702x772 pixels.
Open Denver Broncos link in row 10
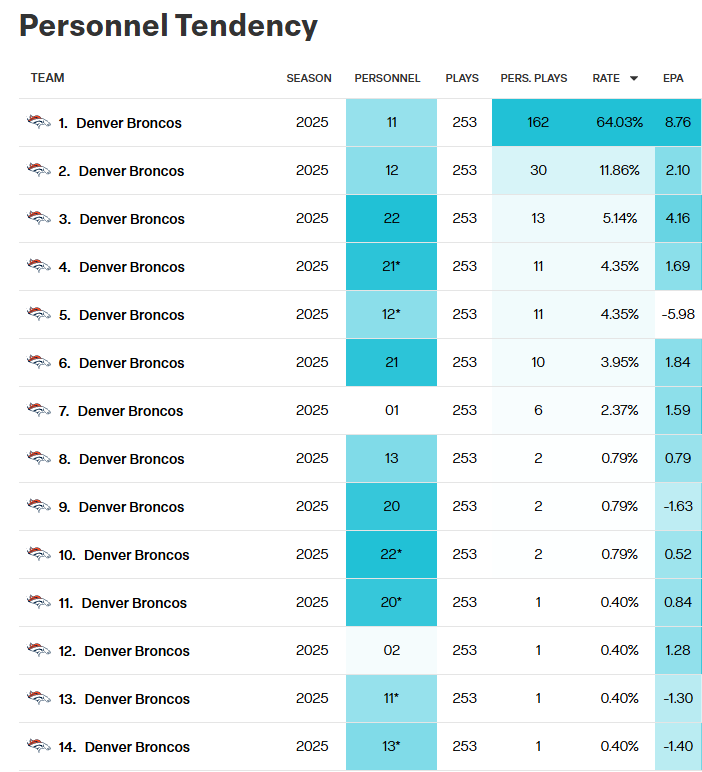coord(136,555)
